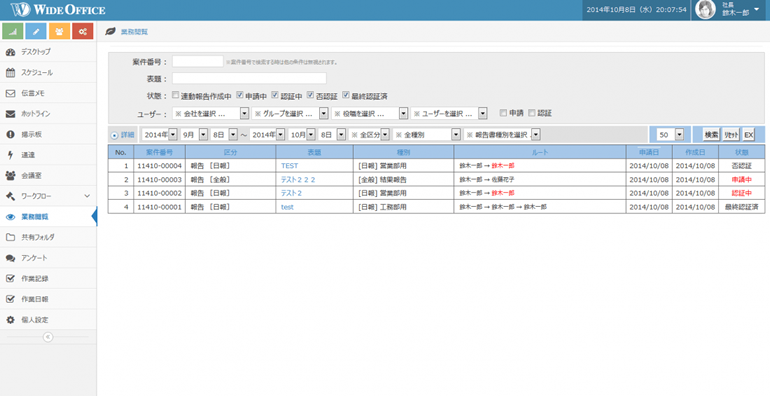Screen dimensions: 770x396
Task: Click the 案件番号 input field
Action: [197, 61]
